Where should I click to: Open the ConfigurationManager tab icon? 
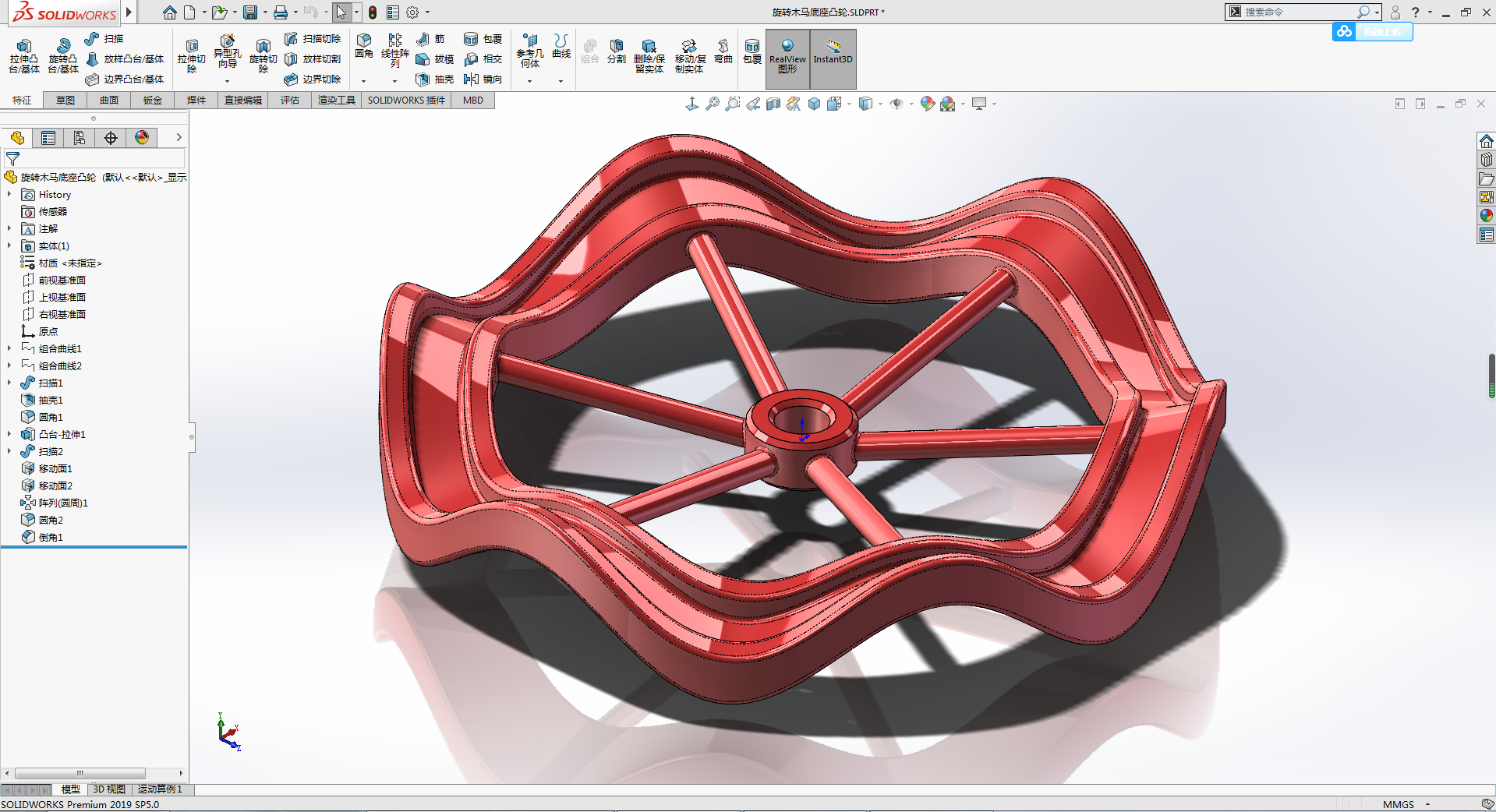click(80, 138)
